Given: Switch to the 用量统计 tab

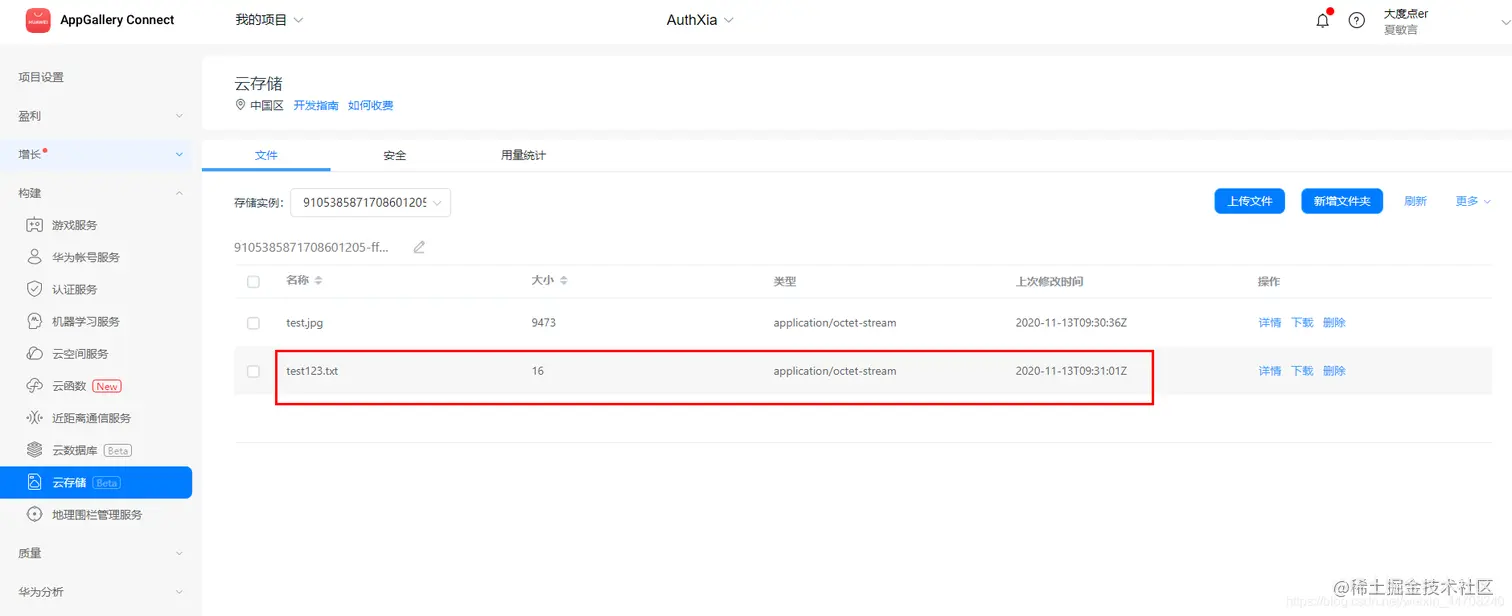Looking at the screenshot, I should point(523,155).
